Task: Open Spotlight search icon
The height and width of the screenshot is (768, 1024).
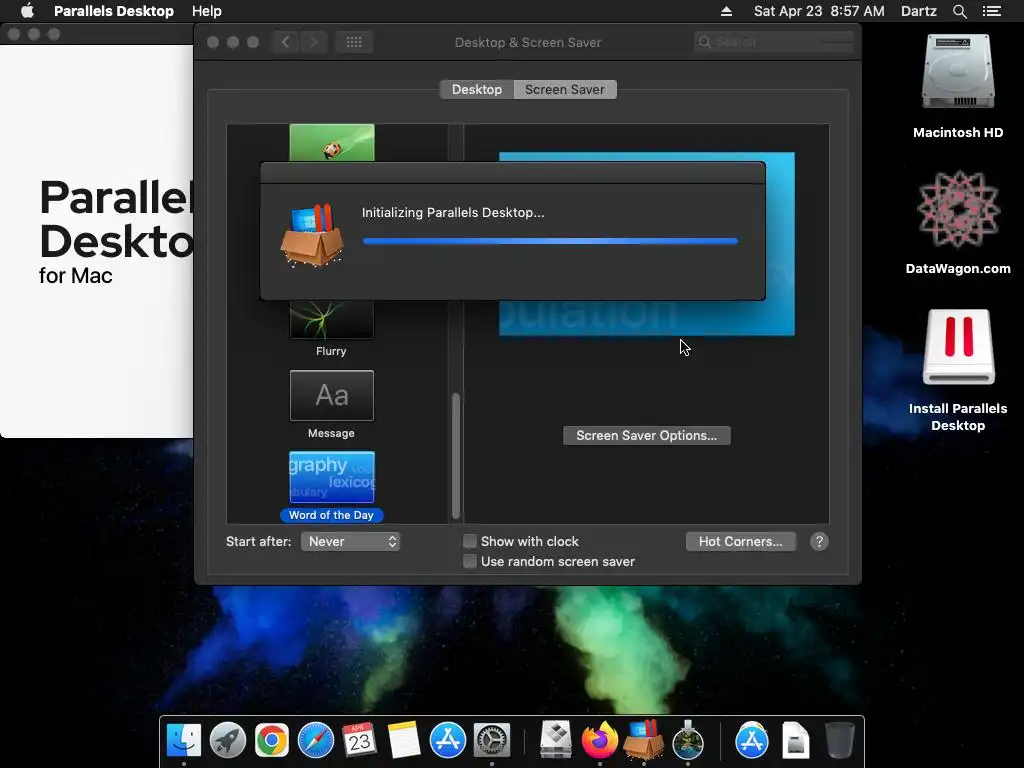Action: [x=959, y=11]
